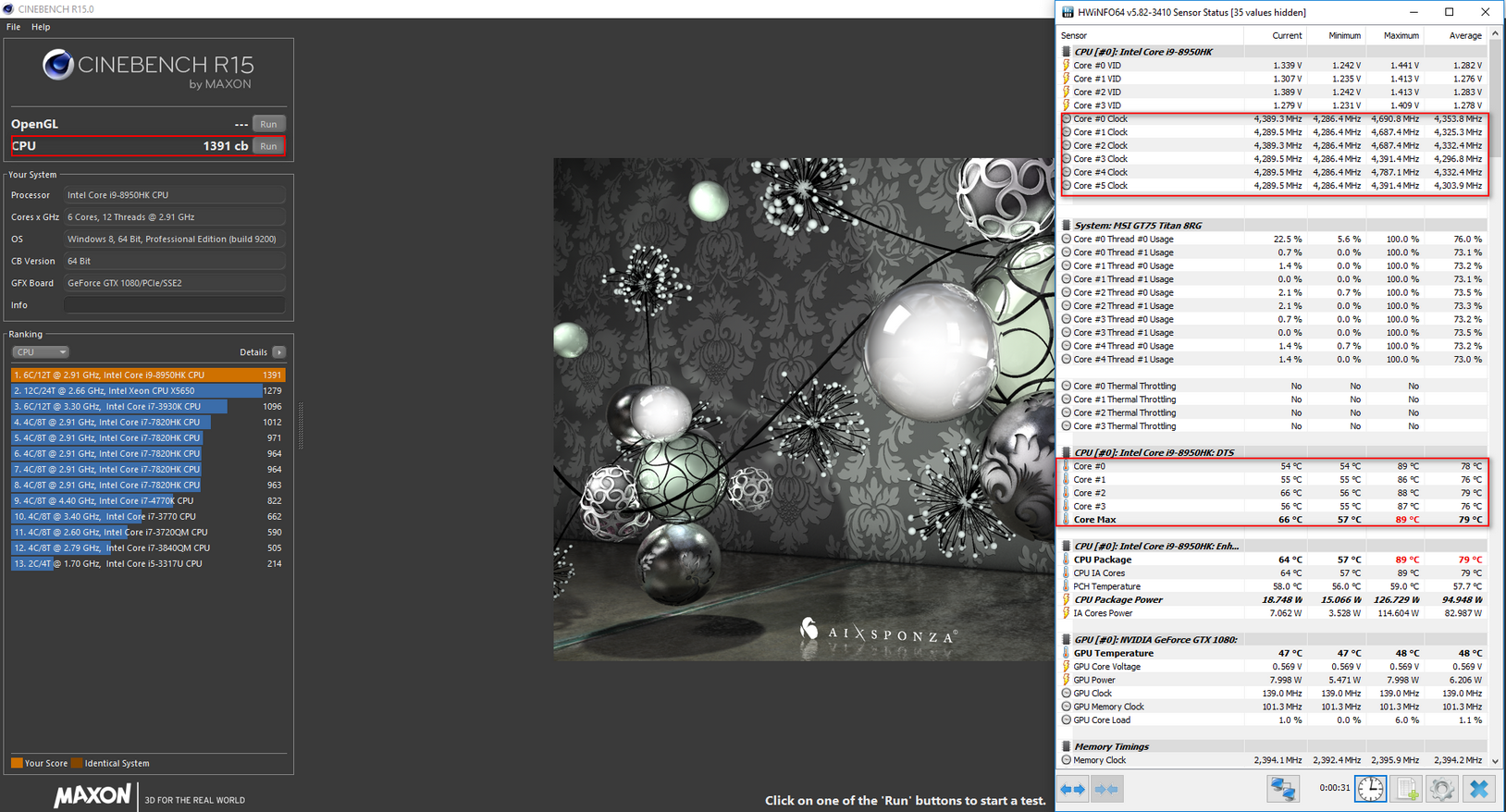The height and width of the screenshot is (812, 1506).
Task: Click the Average column header
Action: click(x=1455, y=35)
